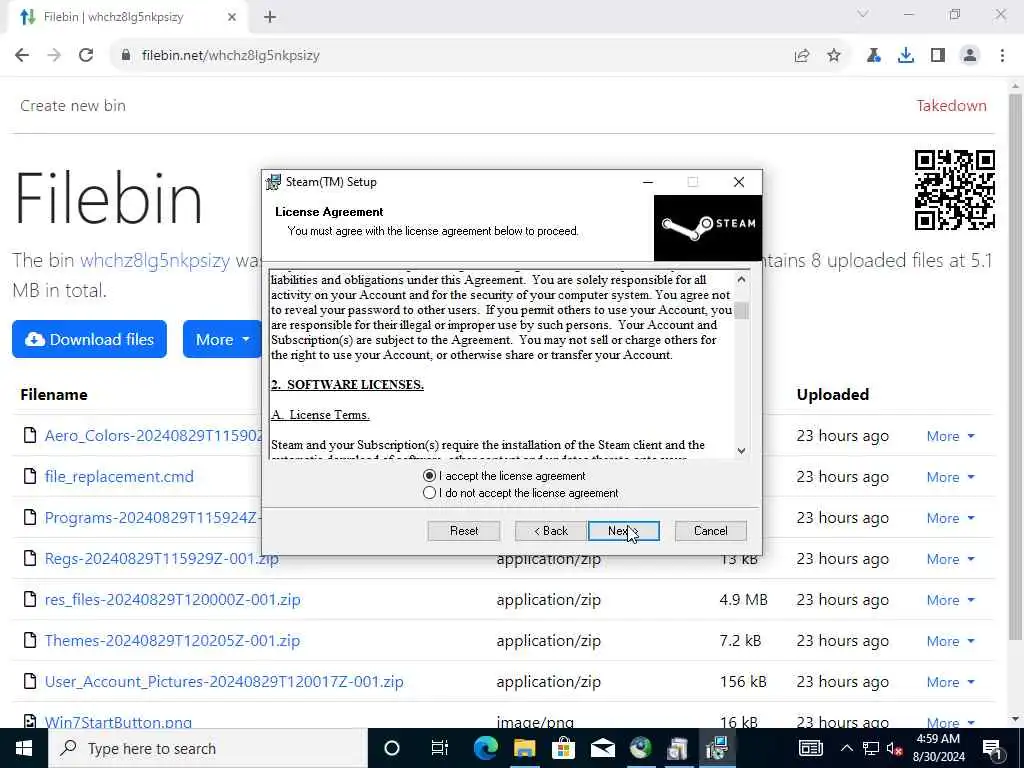Screen dimensions: 1024x768
Task: Open a new Chrome tab
Action: (x=270, y=17)
